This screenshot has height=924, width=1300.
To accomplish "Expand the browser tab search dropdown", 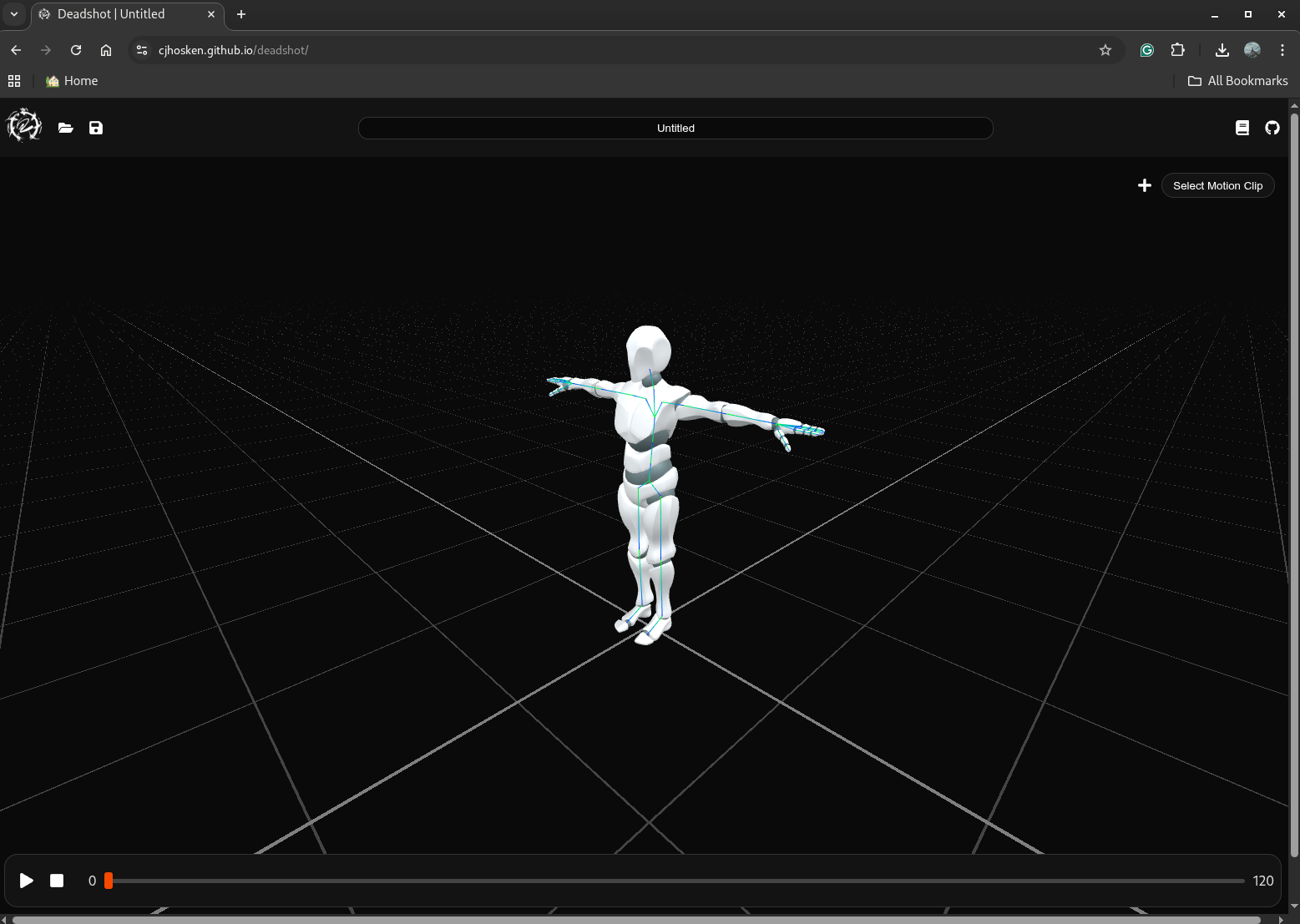I will [14, 14].
